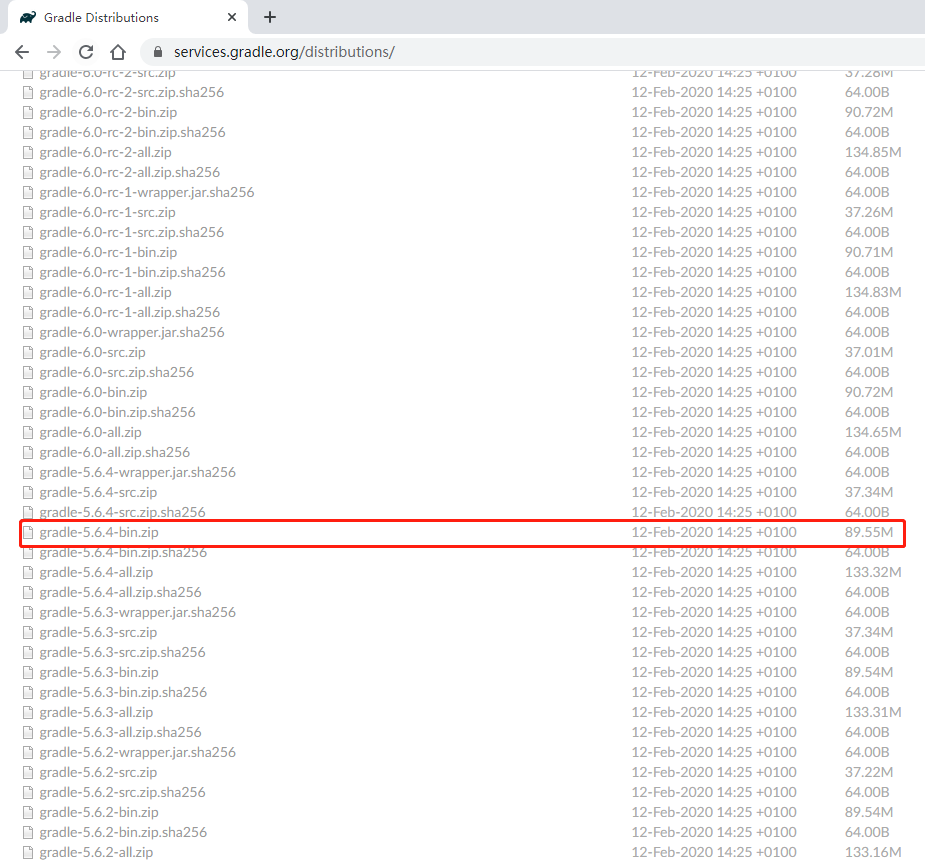Click file icon beside gradle-5.6.4-src.zip
925x863 pixels.
28,493
